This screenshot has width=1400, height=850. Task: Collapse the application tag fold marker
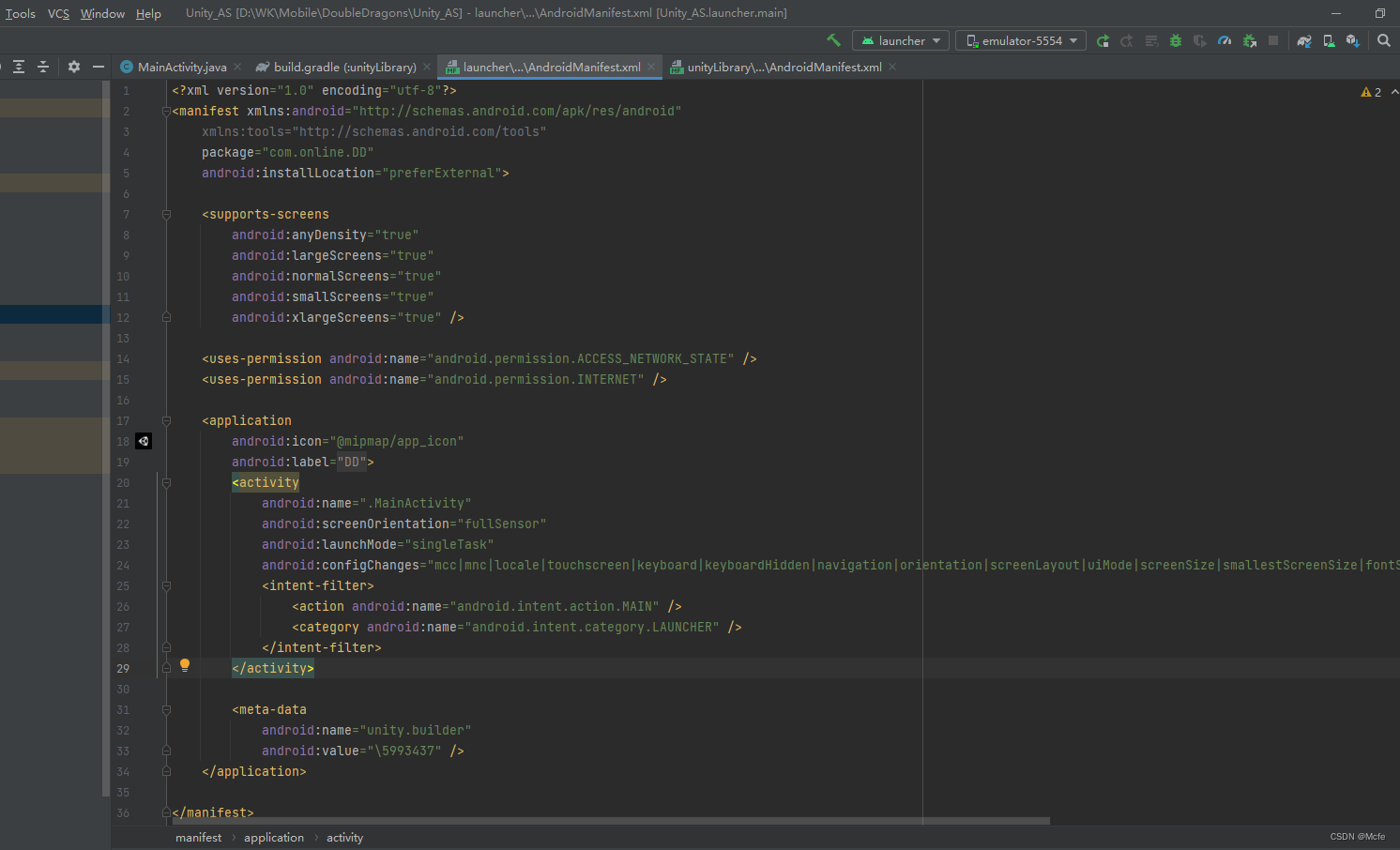click(x=166, y=420)
